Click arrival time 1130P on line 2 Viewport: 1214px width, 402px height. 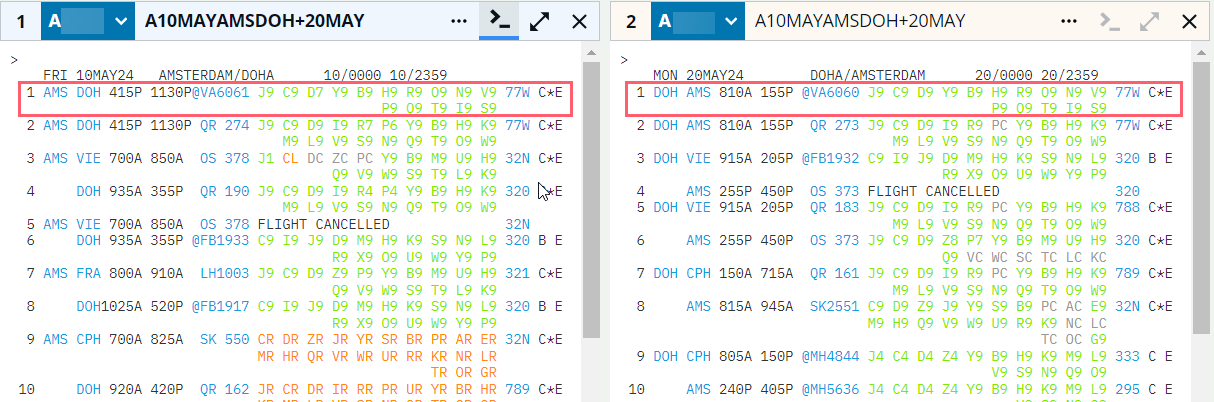click(171, 125)
